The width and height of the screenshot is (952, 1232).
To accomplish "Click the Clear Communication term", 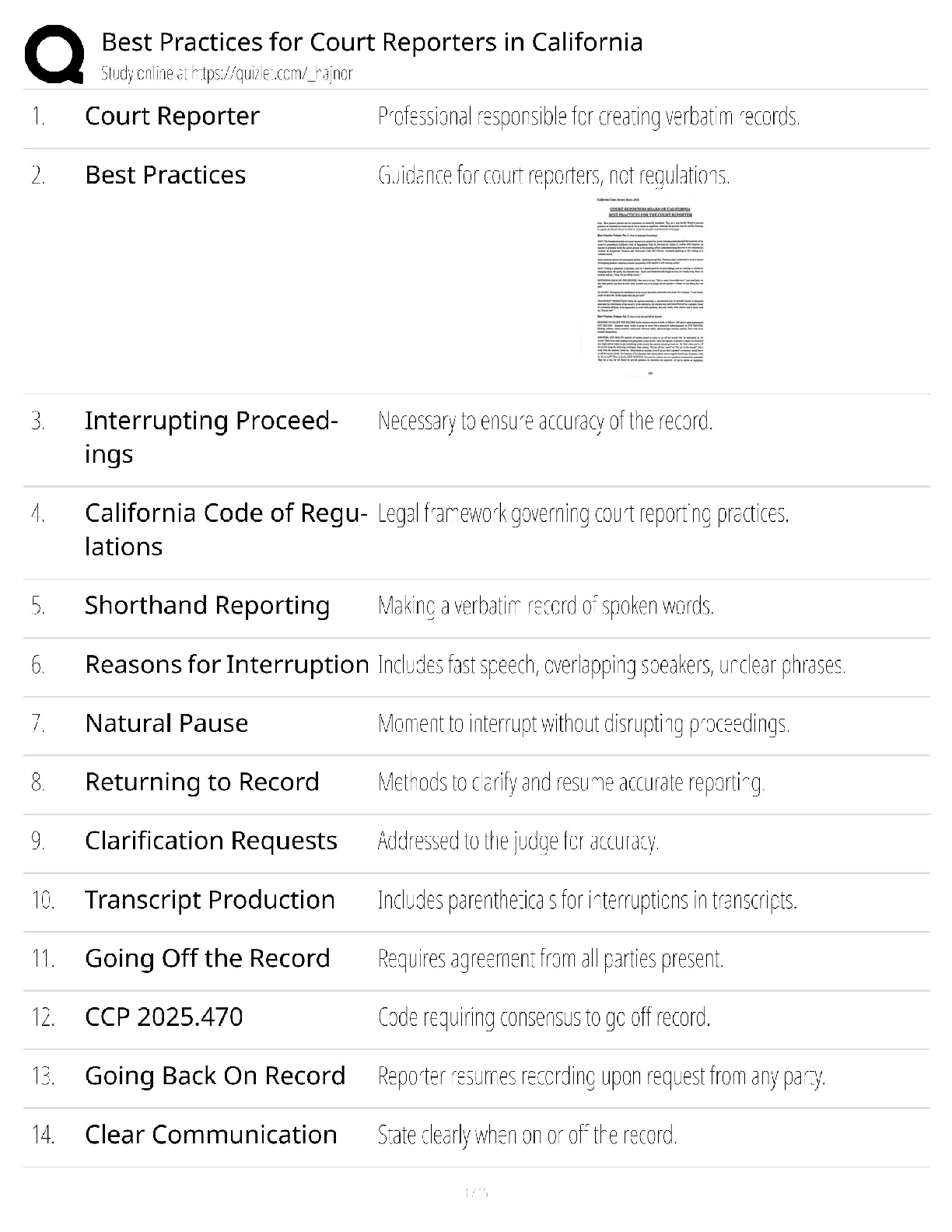I will (211, 1136).
